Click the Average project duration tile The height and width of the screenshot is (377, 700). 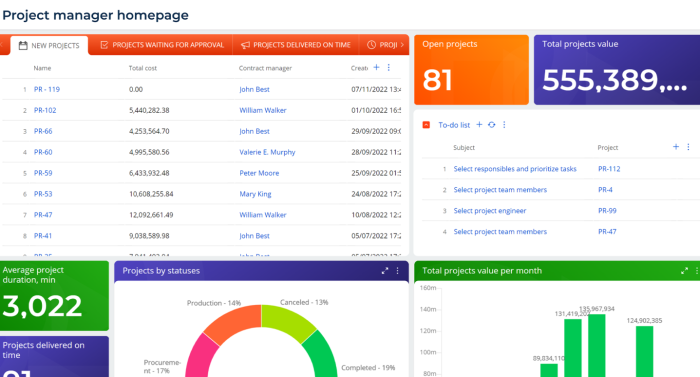pyautogui.click(x=54, y=296)
